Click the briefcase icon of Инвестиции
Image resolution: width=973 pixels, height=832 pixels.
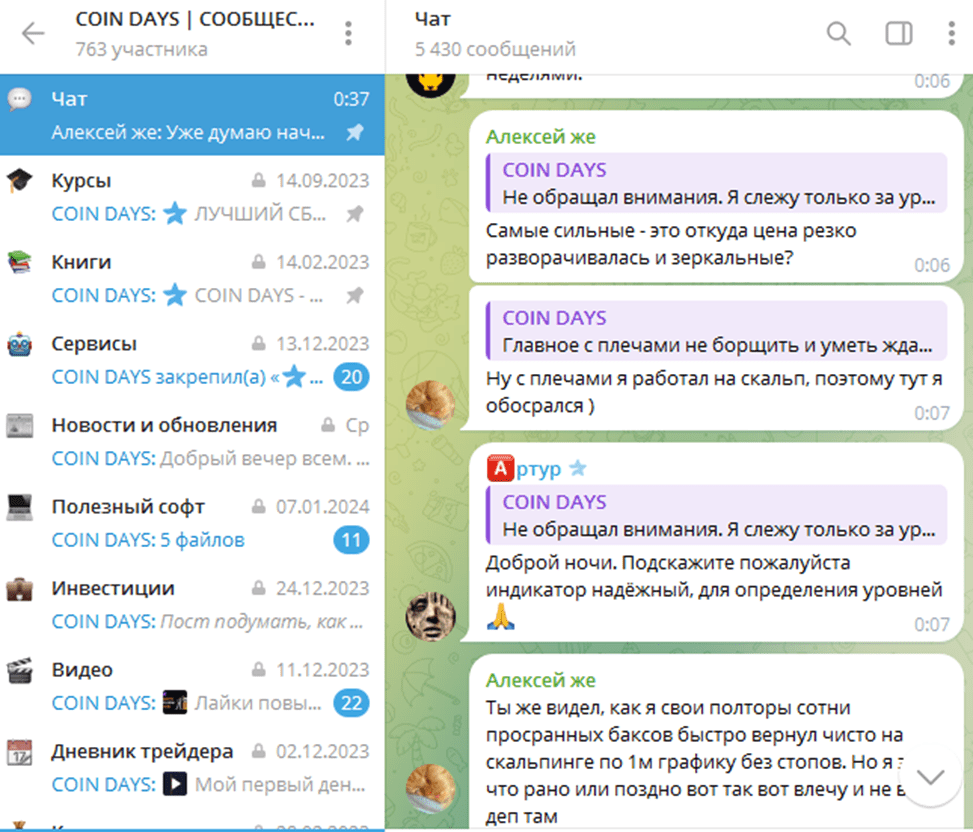click(x=19, y=589)
